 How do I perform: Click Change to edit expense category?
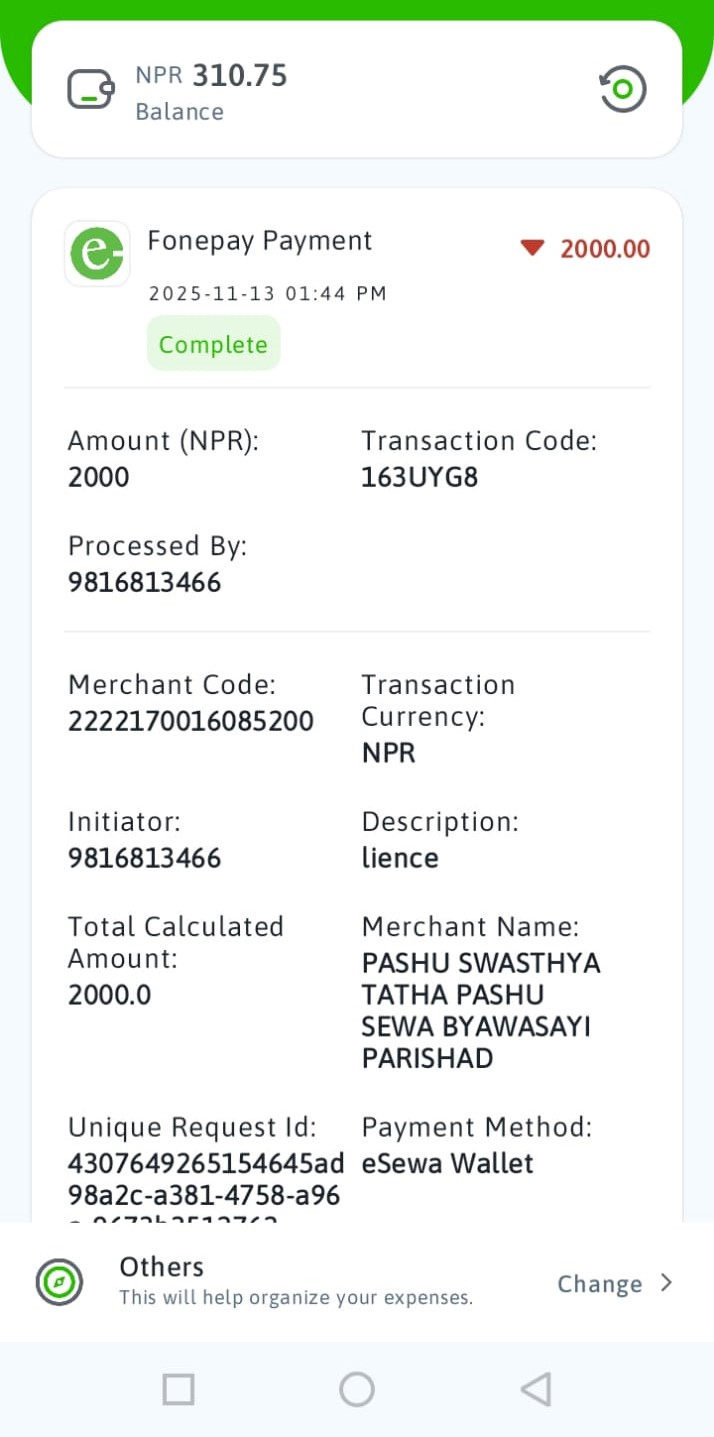pos(600,1284)
